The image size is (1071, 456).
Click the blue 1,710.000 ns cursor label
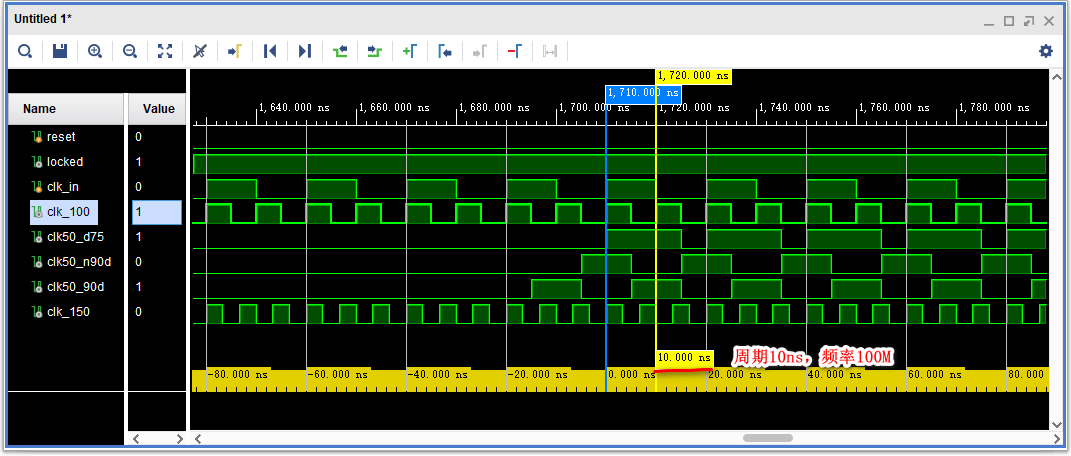click(643, 93)
